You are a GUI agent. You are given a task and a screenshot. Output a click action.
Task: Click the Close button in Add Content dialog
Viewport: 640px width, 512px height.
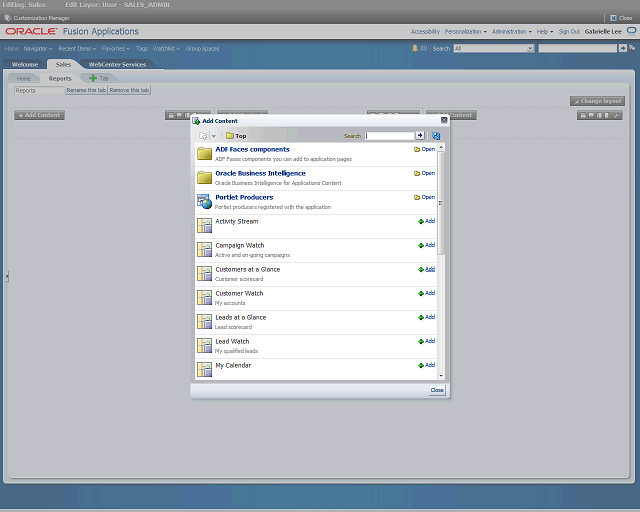tap(437, 390)
